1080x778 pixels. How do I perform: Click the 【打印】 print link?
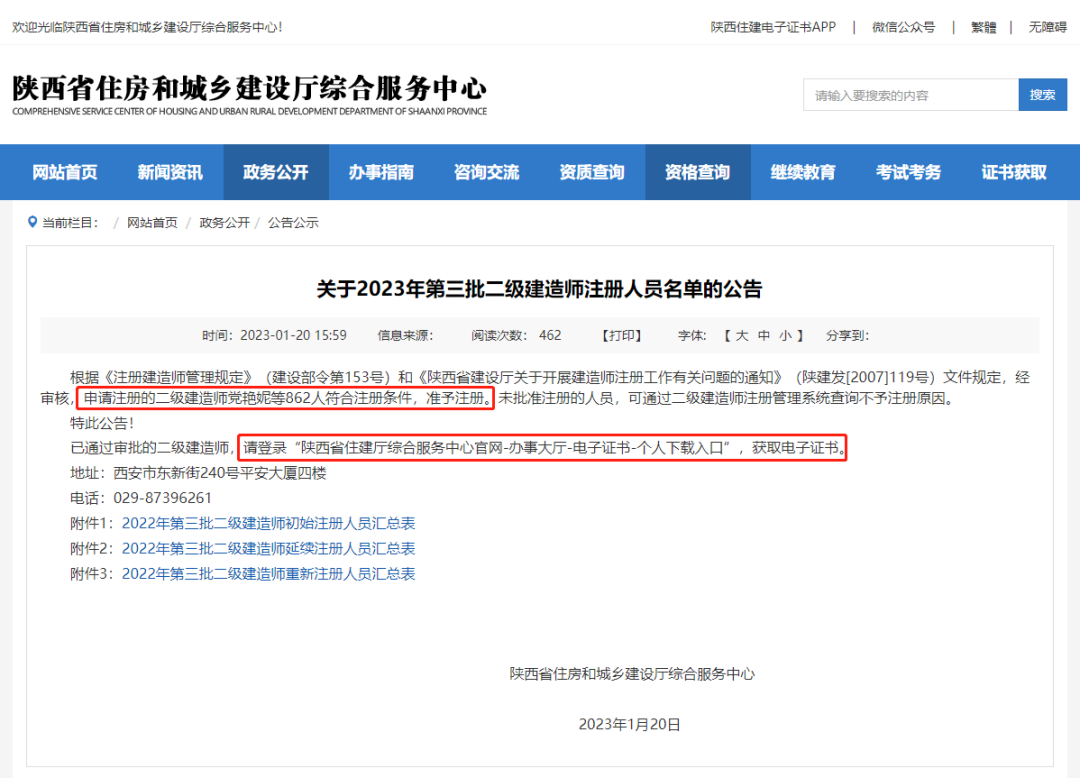[x=621, y=335]
